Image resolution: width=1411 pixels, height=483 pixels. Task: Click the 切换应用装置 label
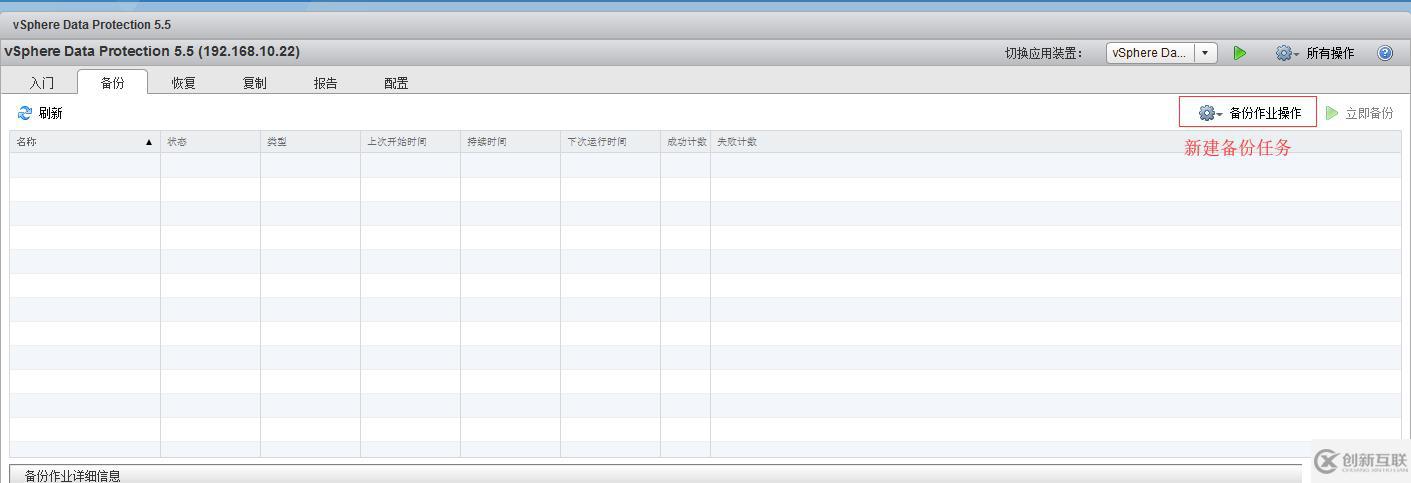pos(1044,53)
